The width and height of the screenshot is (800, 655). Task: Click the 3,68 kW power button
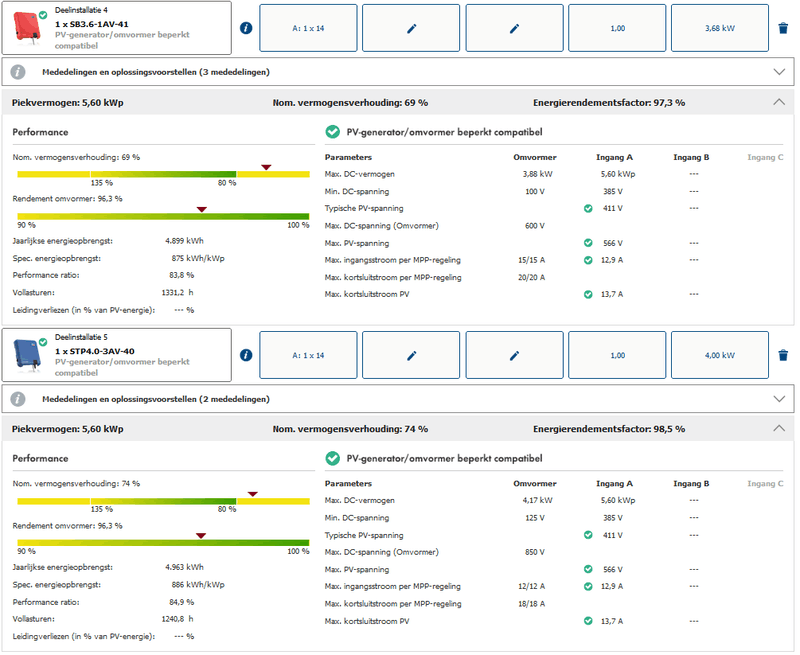click(720, 28)
